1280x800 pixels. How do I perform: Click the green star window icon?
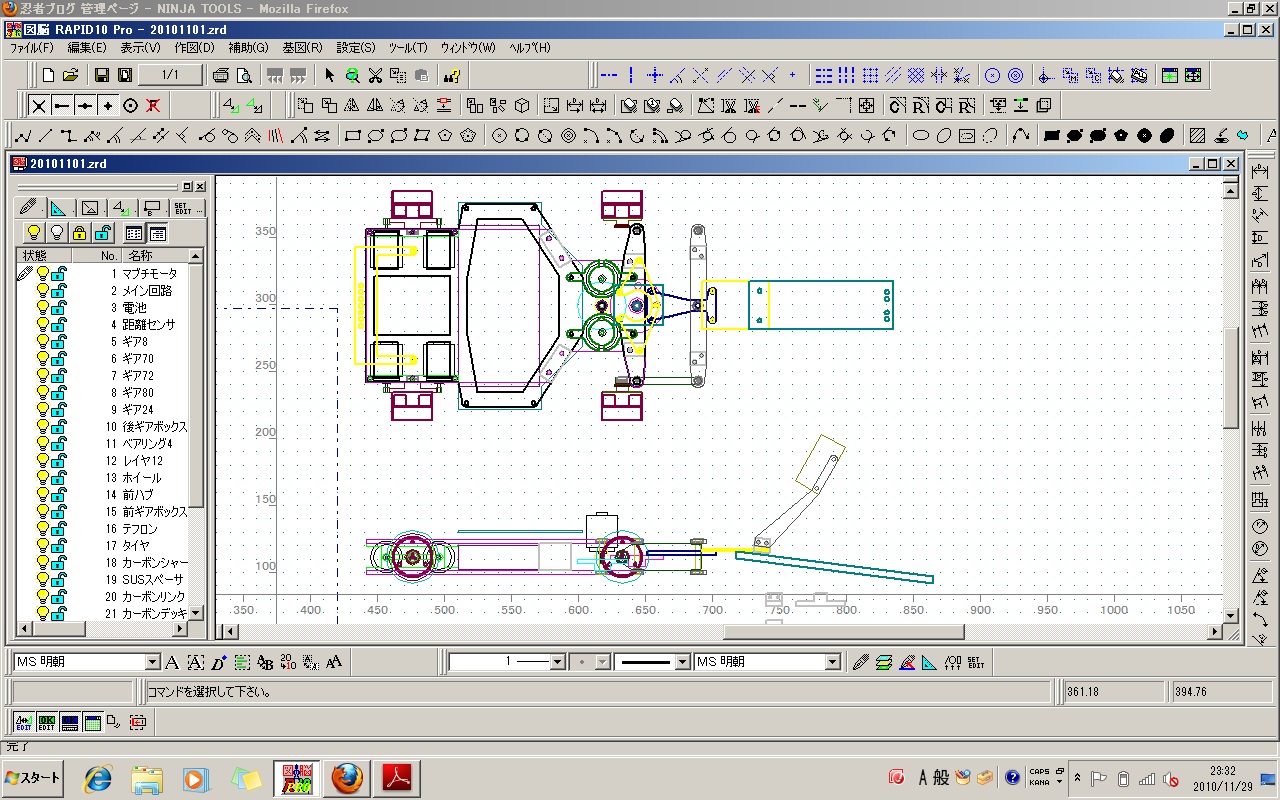click(1169, 75)
